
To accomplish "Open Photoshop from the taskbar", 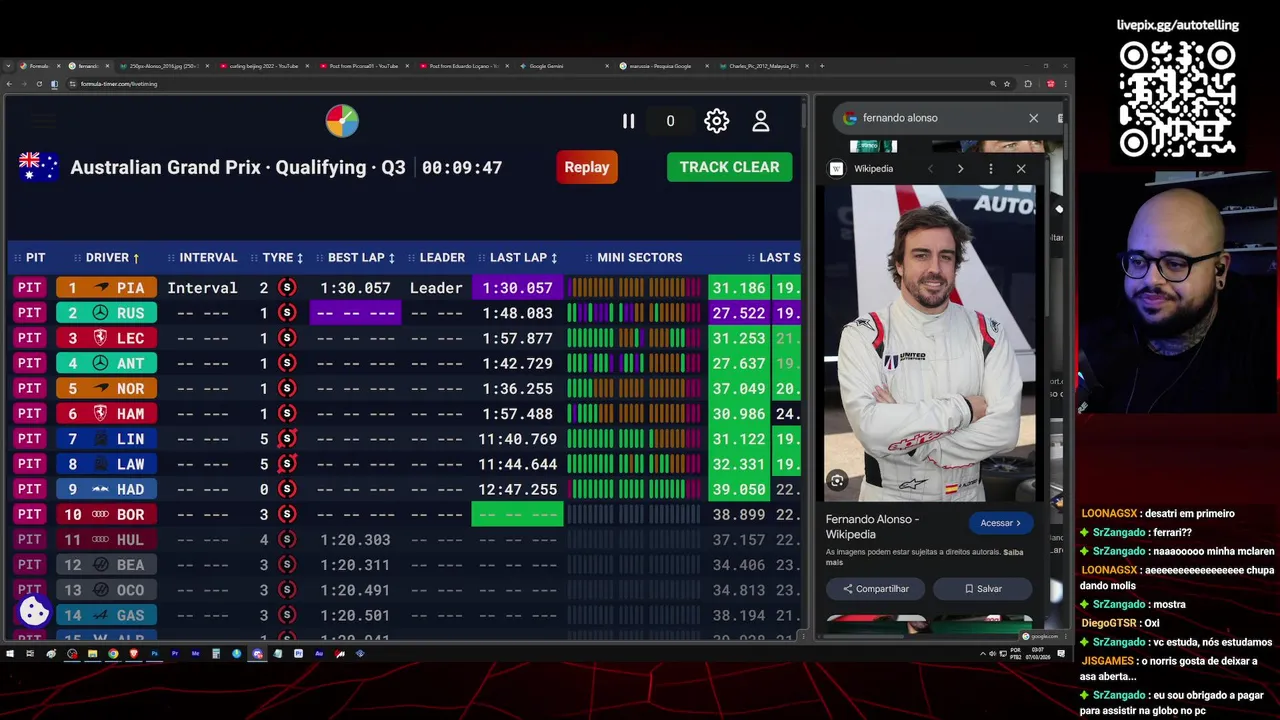I will point(154,654).
